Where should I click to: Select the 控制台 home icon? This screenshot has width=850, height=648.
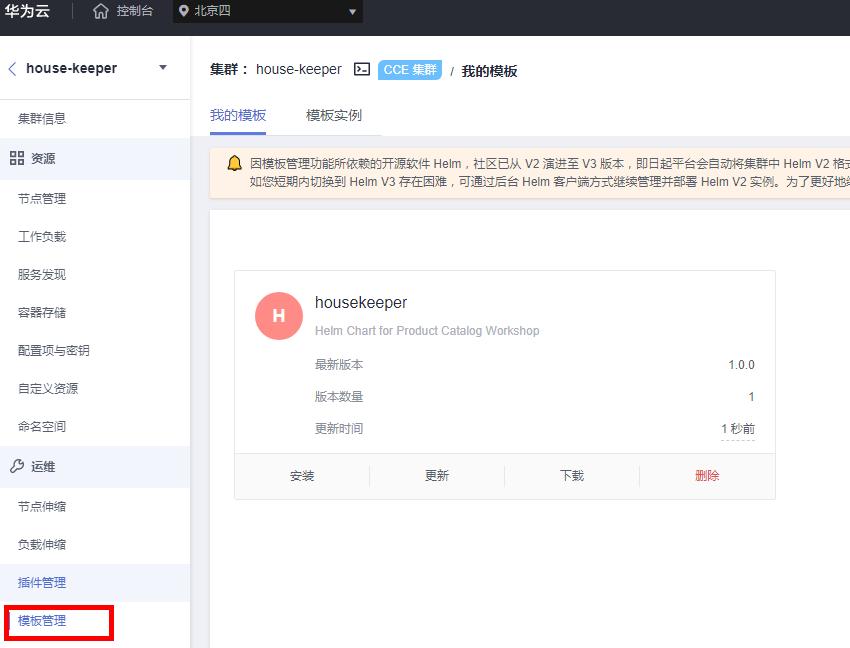click(x=100, y=13)
